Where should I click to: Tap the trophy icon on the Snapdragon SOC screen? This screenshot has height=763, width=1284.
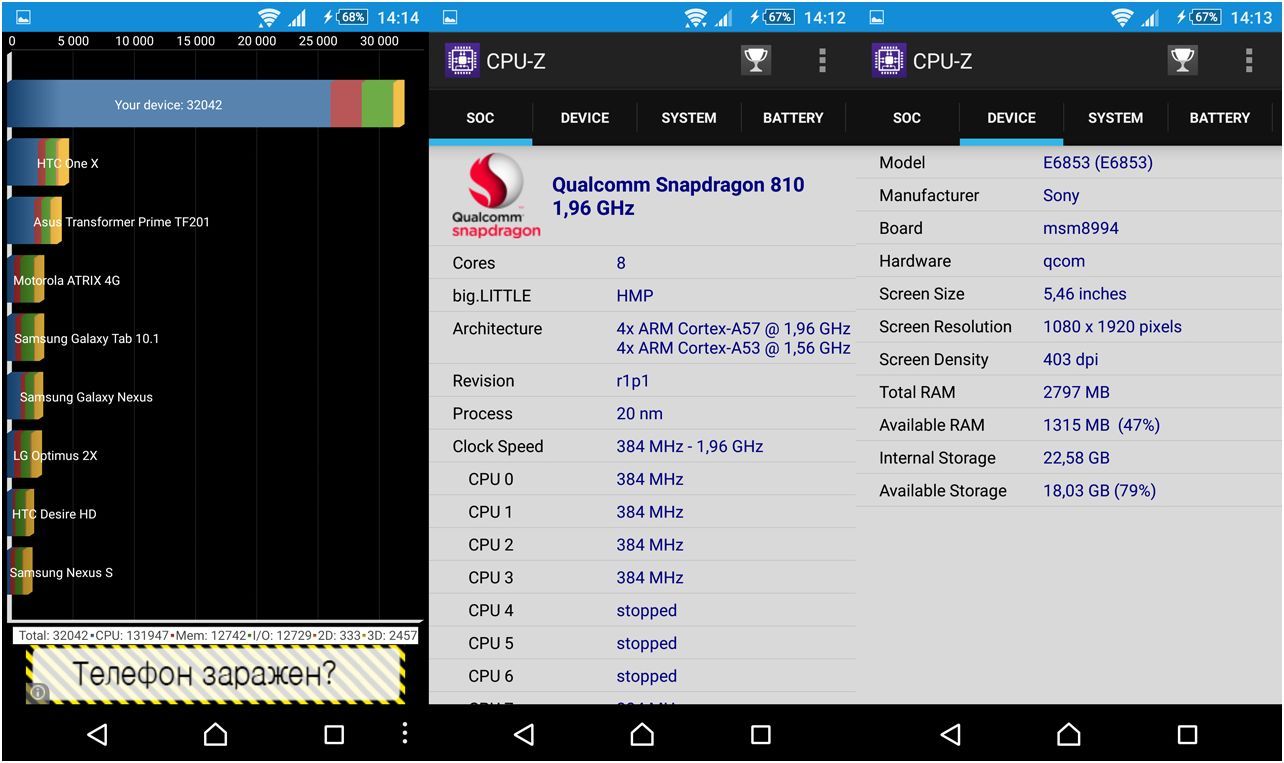[x=756, y=61]
